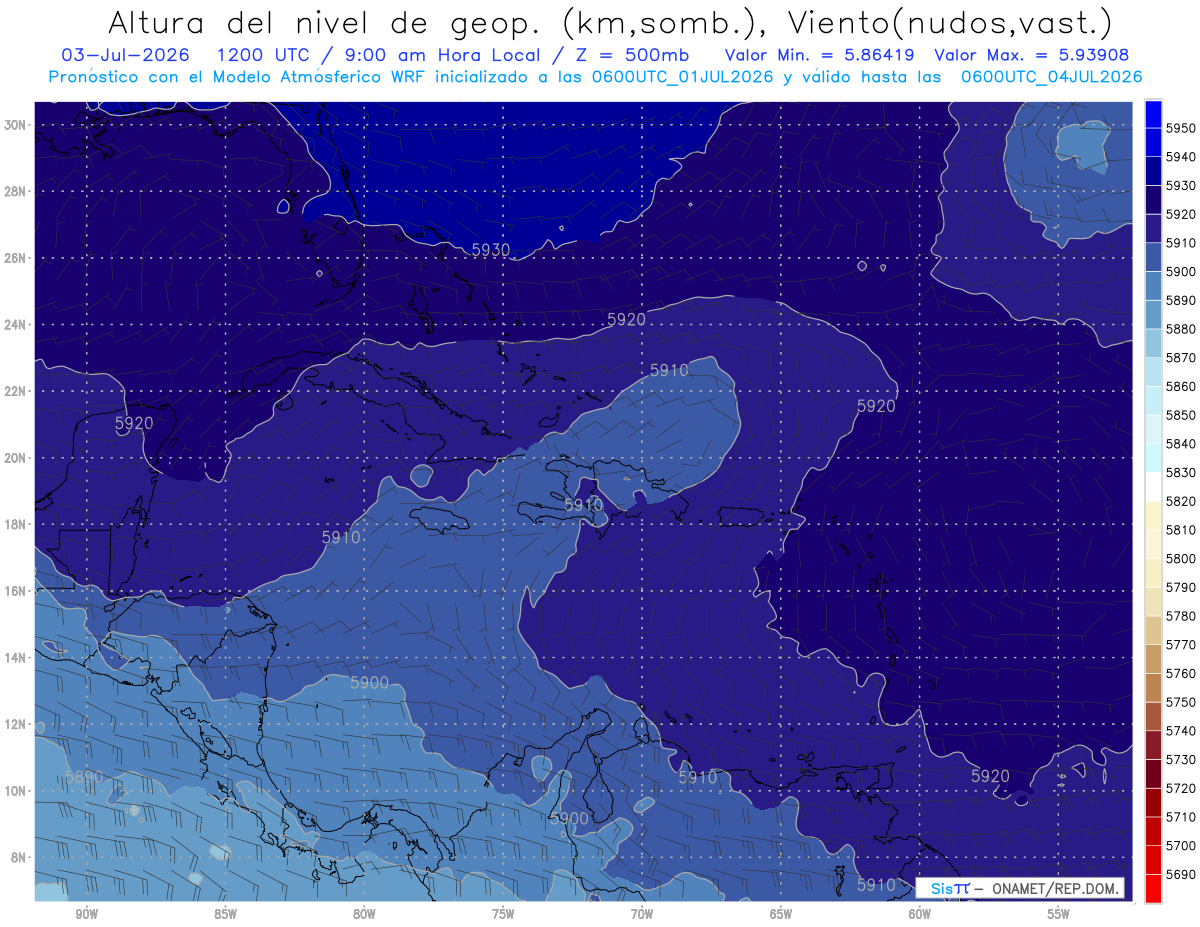1200x927 pixels.
Task: Click the '70W' longitude axis label
Action: [x=642, y=914]
